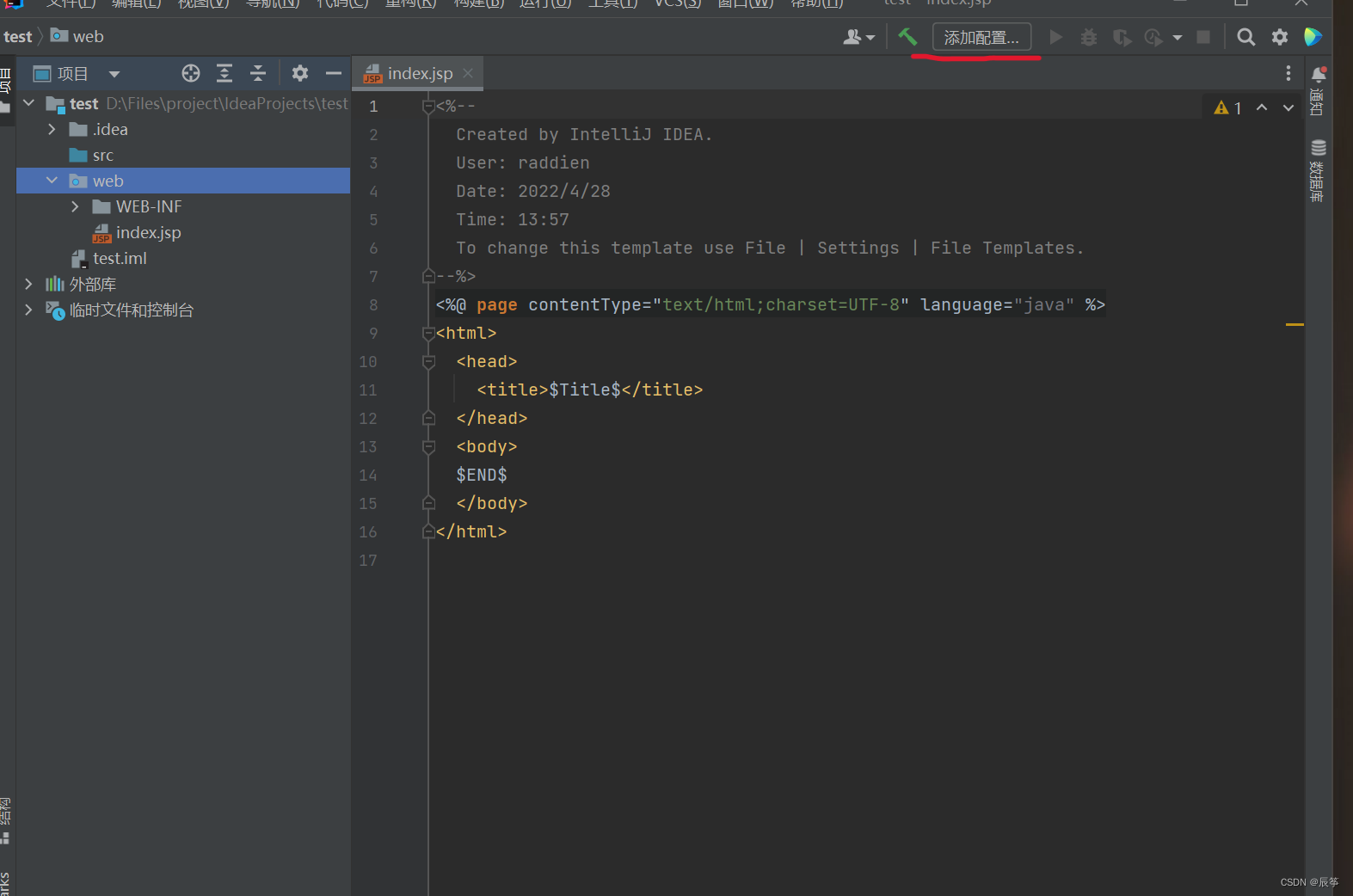Click the "User: raddien" comment line
Image resolution: width=1353 pixels, height=896 pixels.
click(523, 163)
